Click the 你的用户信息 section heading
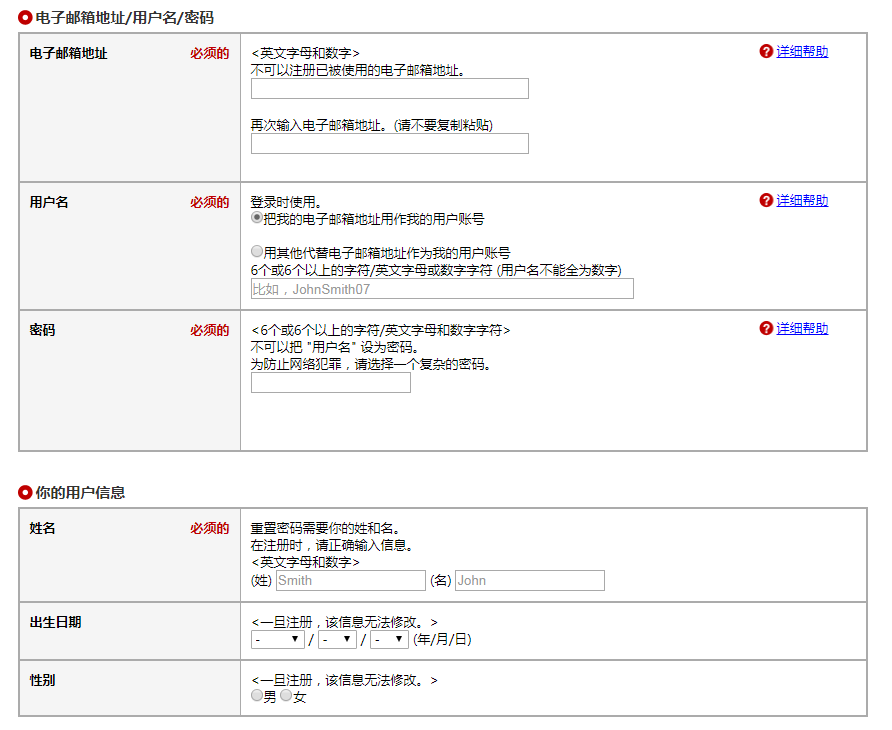This screenshot has height=730, width=892. pyautogui.click(x=80, y=493)
